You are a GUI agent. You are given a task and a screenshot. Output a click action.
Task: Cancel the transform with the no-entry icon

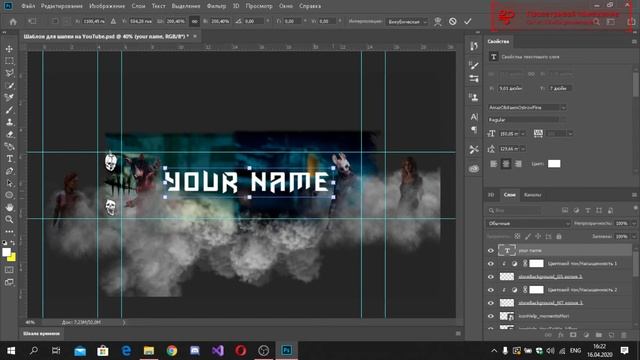coord(453,21)
